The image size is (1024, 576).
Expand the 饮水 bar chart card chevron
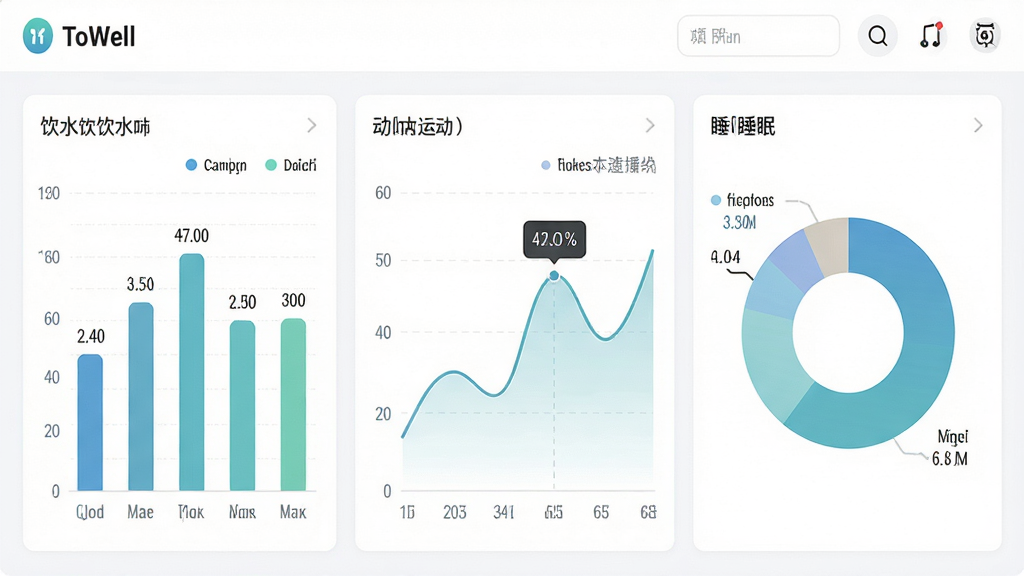coord(312,125)
